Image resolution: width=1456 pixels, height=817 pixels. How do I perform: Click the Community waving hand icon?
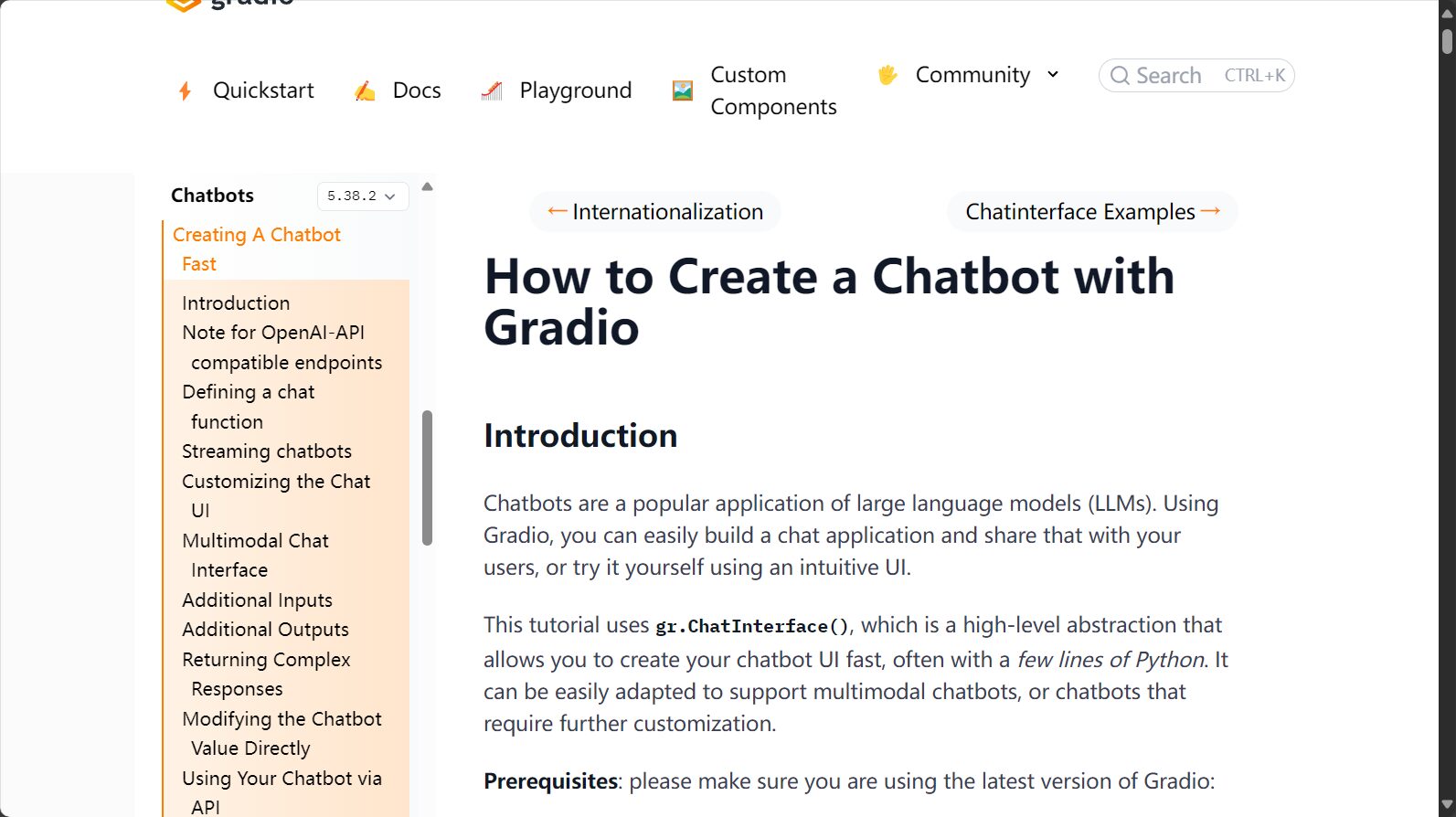click(x=887, y=75)
